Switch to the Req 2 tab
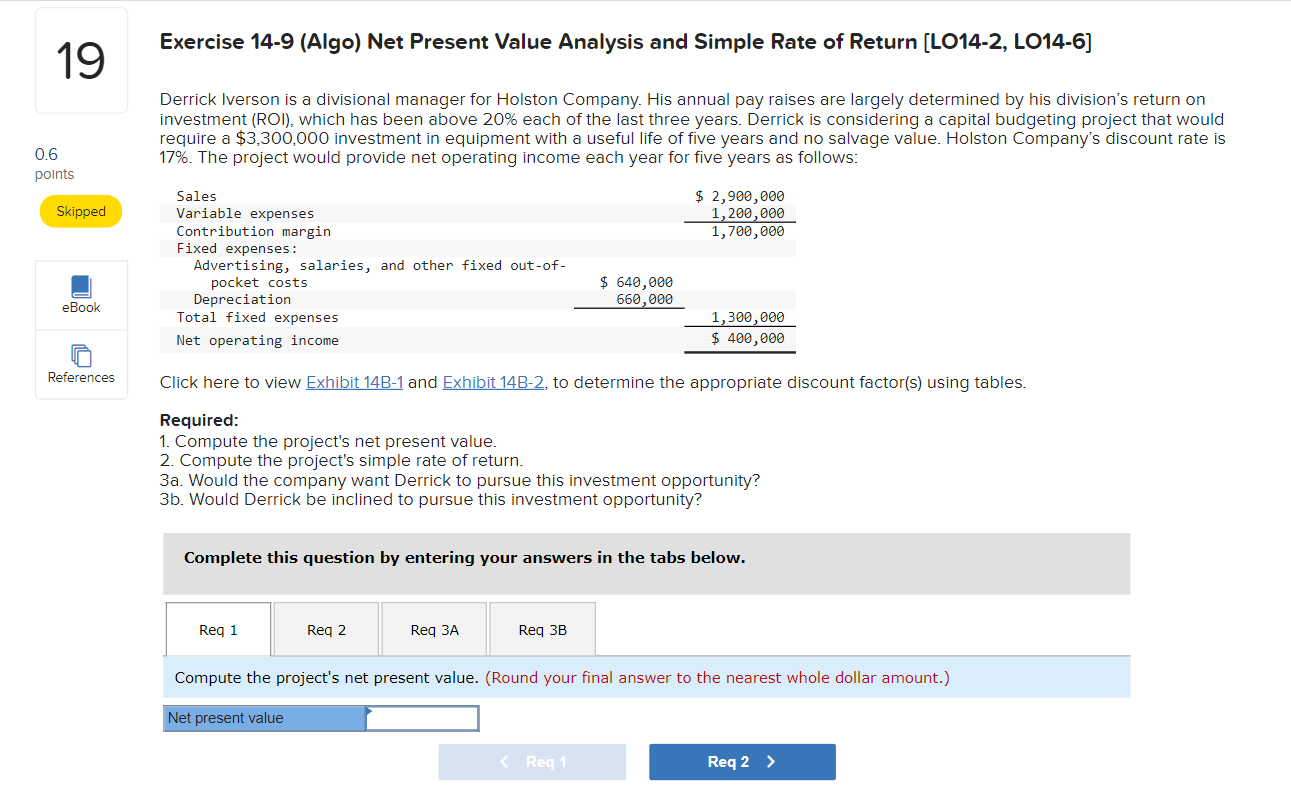 click(325, 629)
